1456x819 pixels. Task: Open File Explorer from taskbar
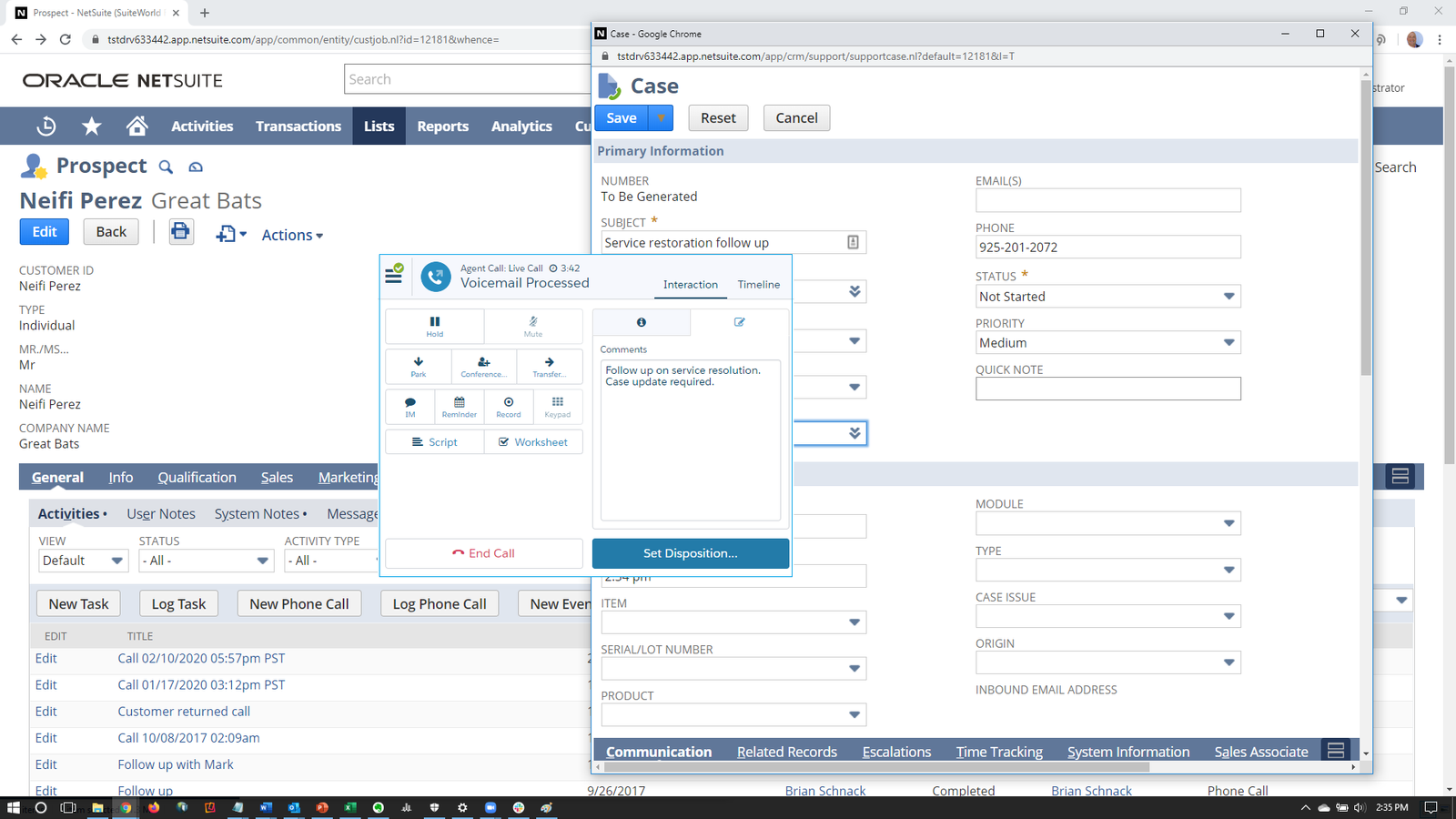(97, 807)
